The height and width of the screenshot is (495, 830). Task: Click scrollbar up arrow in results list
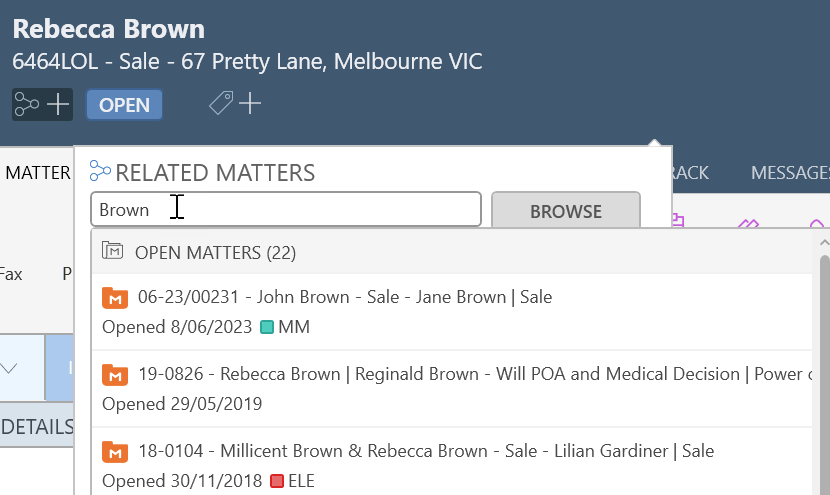(824, 243)
